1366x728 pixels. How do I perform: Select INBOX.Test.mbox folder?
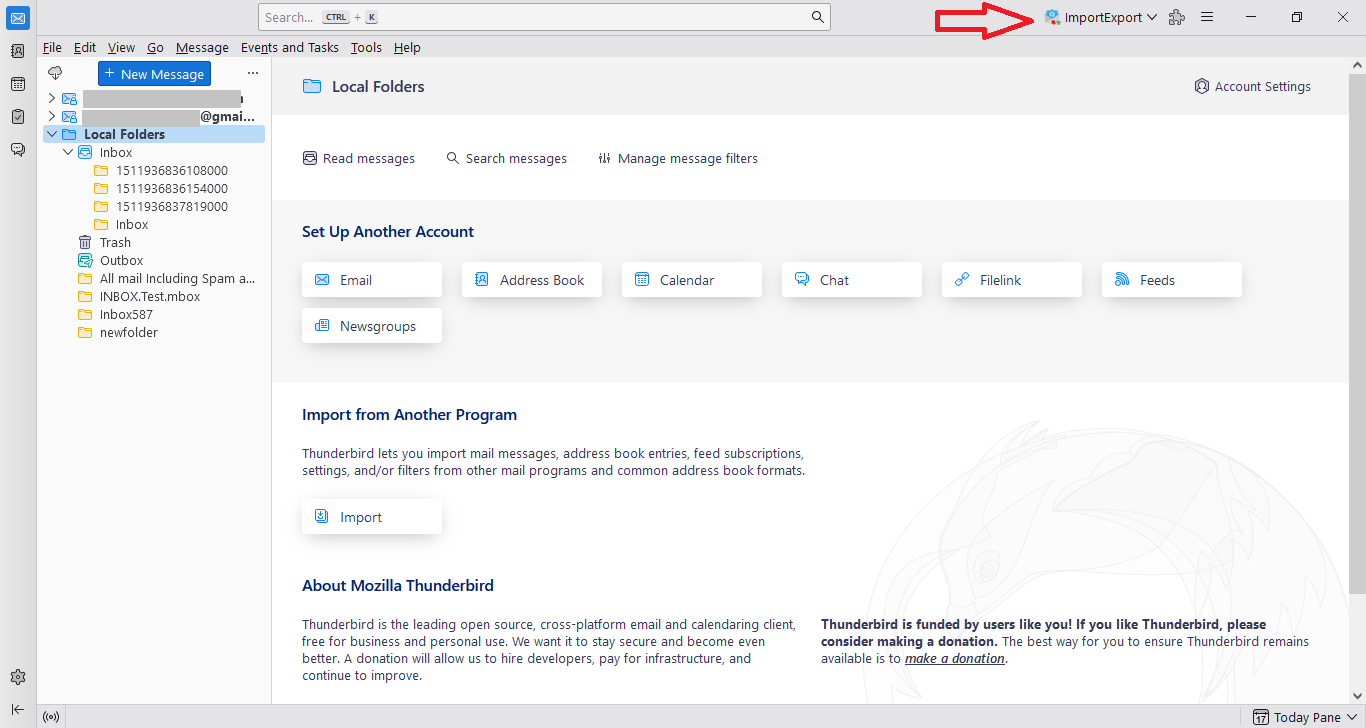click(150, 296)
